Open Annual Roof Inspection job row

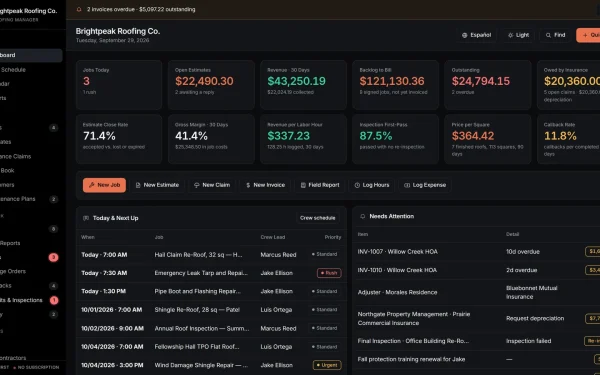tap(211, 328)
